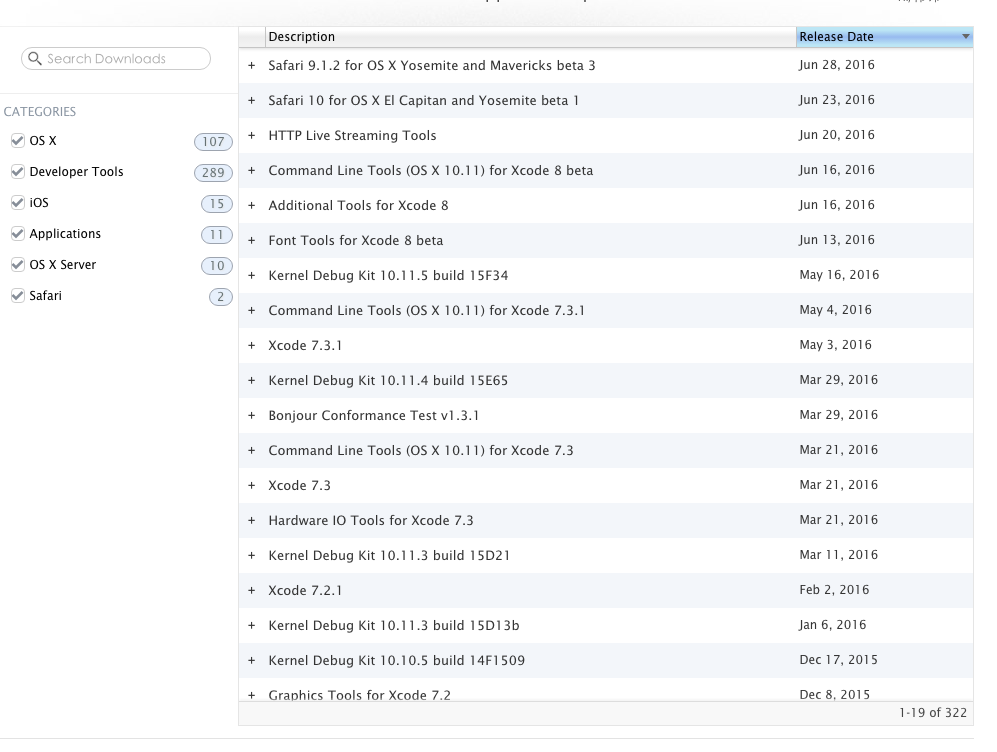Expand Font Tools for Xcode 8 beta
The image size is (997, 752).
click(252, 240)
